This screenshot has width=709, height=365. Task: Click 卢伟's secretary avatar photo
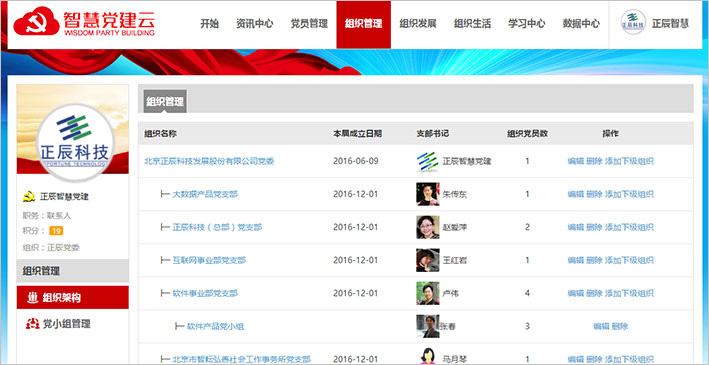tap(428, 293)
